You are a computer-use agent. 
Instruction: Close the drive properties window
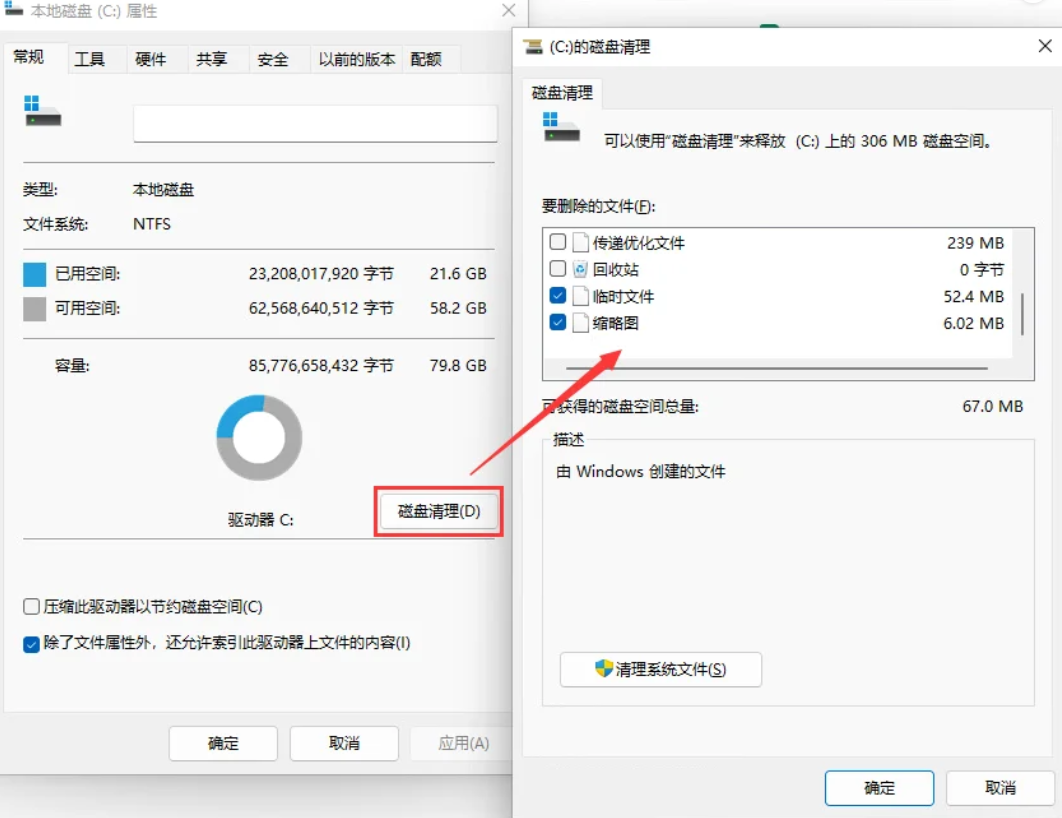pyautogui.click(x=509, y=10)
